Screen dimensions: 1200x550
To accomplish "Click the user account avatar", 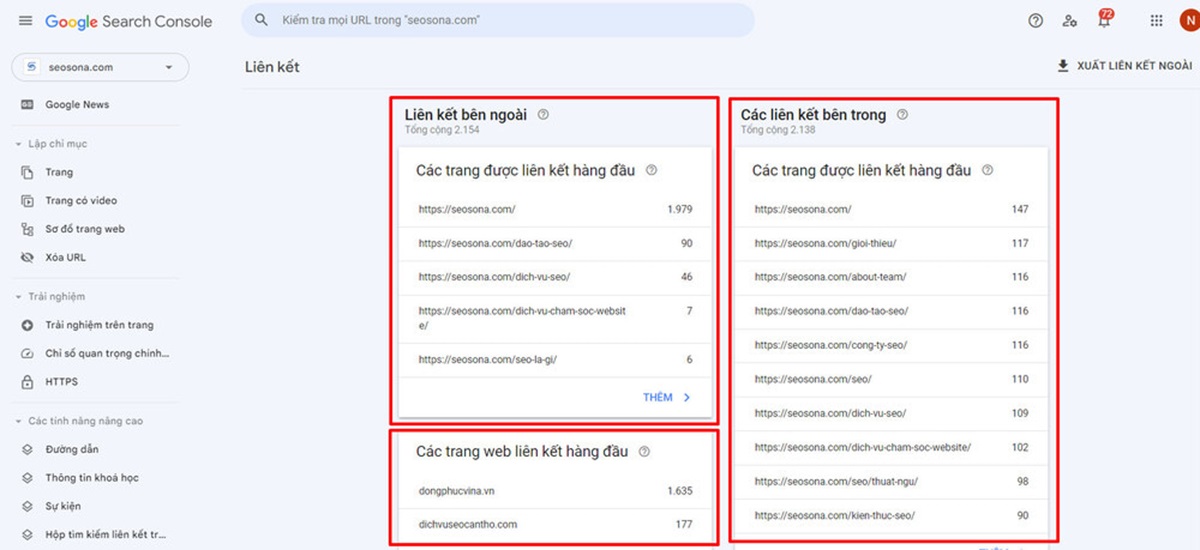I will tap(1187, 21).
